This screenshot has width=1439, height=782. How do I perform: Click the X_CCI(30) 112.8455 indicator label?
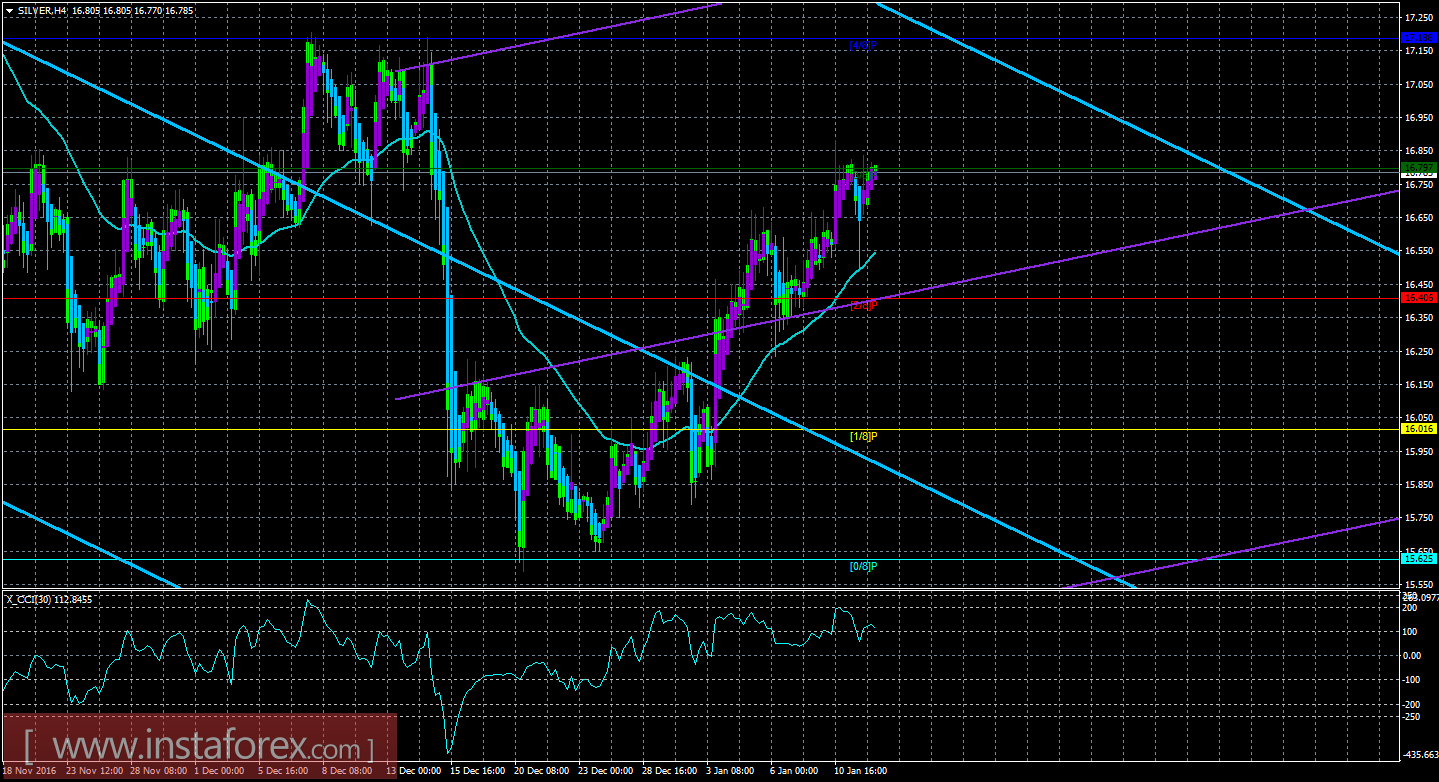pyautogui.click(x=50, y=600)
